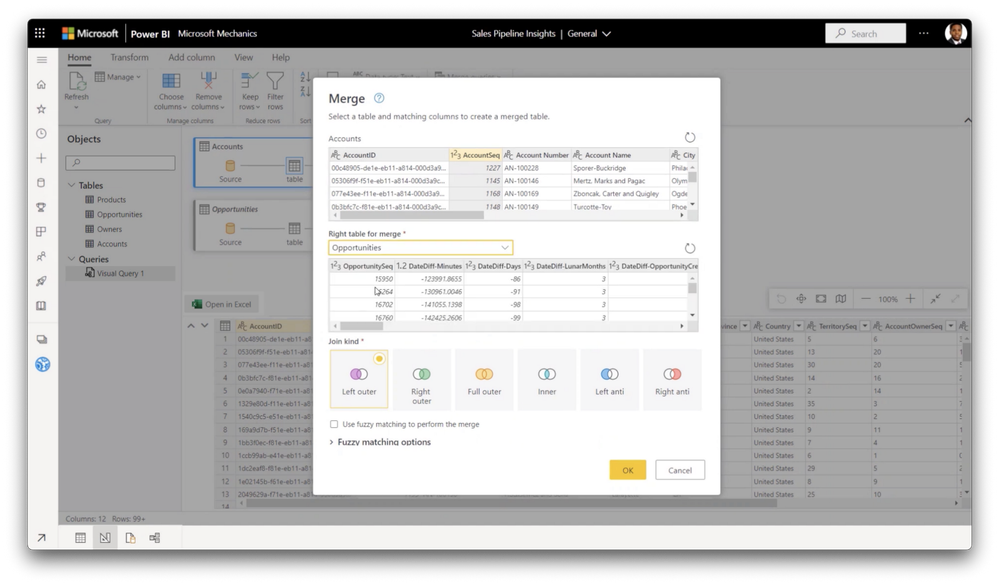
Task: Open the General sensitivity dropdown
Action: pyautogui.click(x=589, y=34)
